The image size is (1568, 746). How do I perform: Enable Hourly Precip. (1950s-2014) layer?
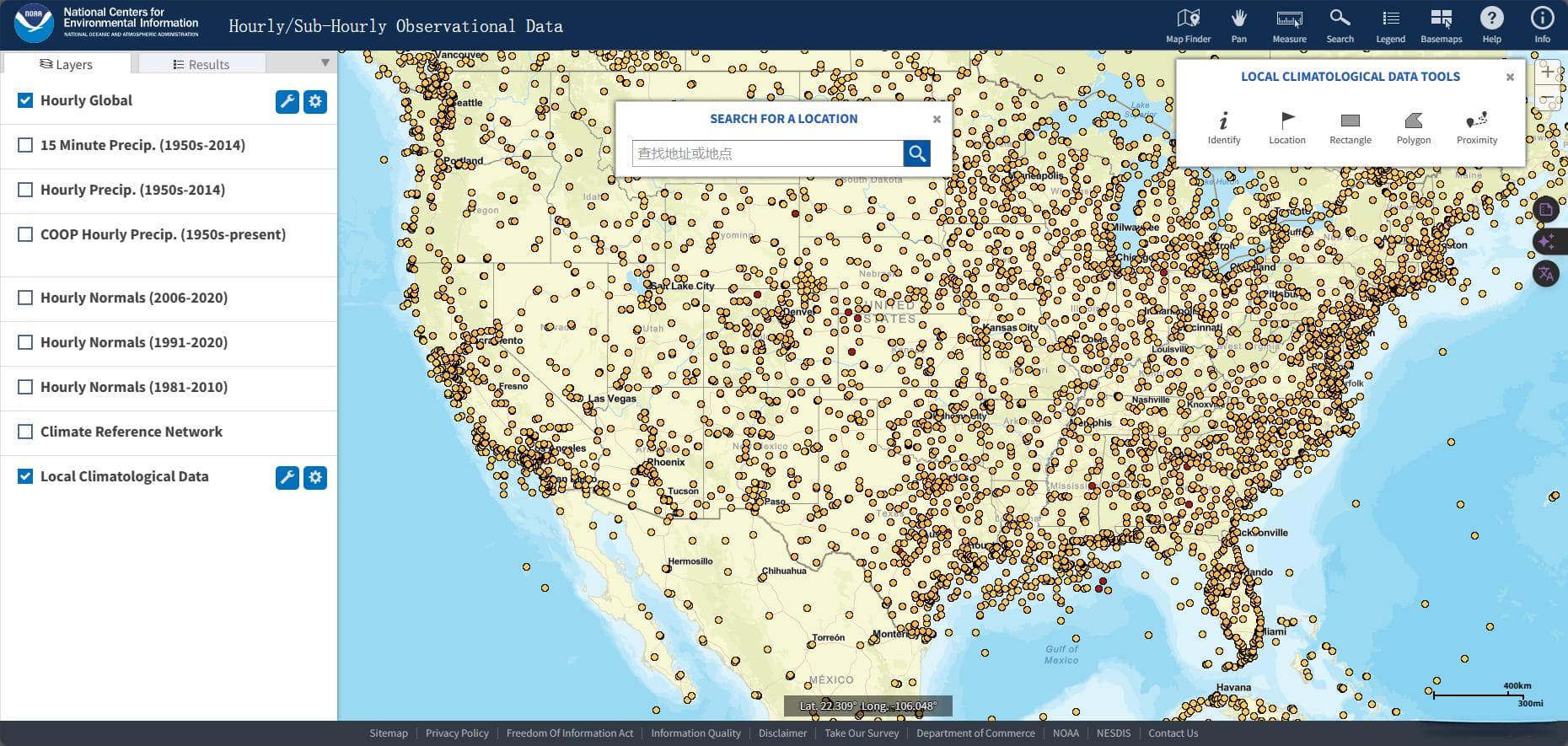pyautogui.click(x=25, y=190)
